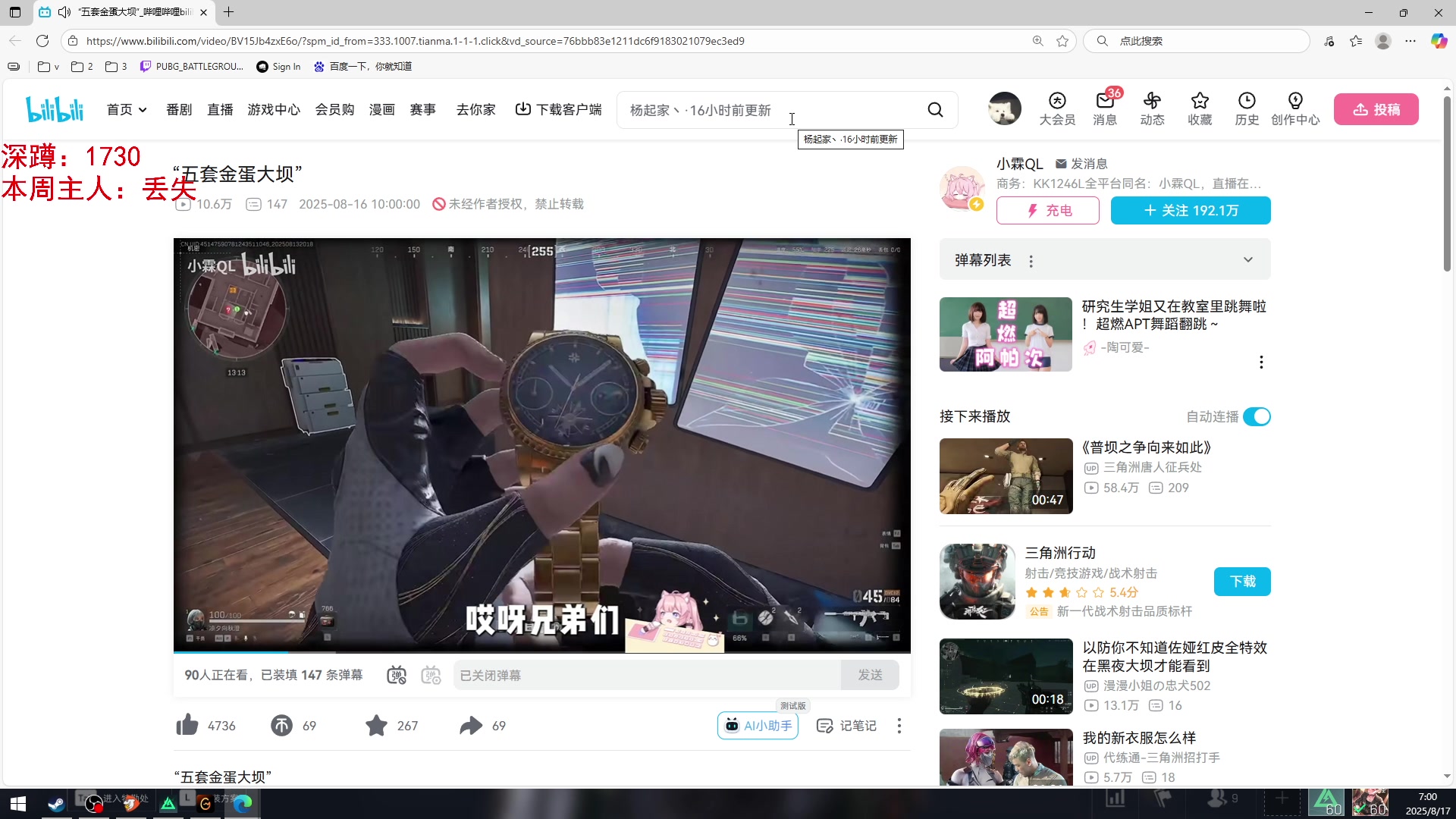This screenshot has width=1456, height=819.
Task: Open PUBG_BATTLEGROU... bookmark
Action: 192,67
